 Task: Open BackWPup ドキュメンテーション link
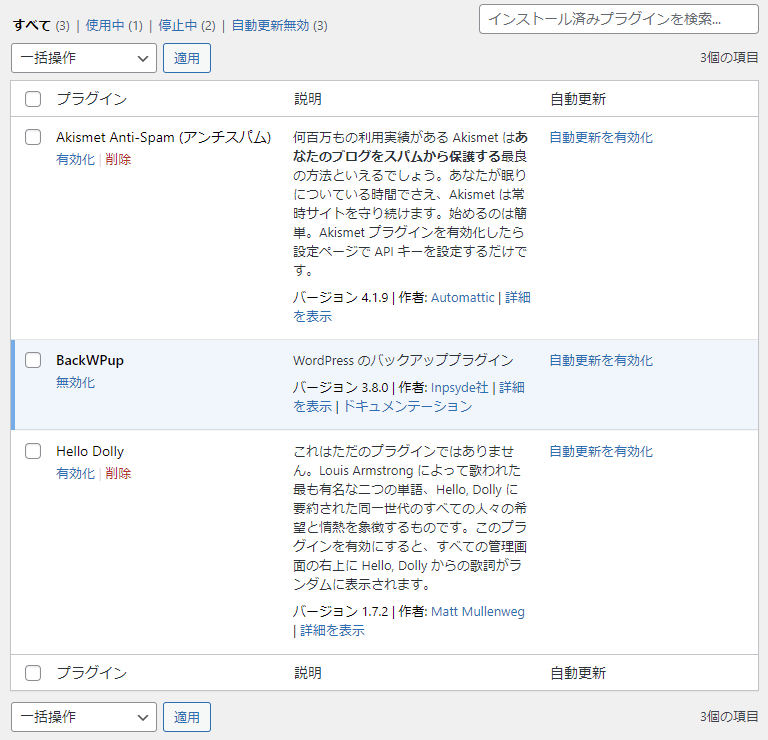(408, 406)
